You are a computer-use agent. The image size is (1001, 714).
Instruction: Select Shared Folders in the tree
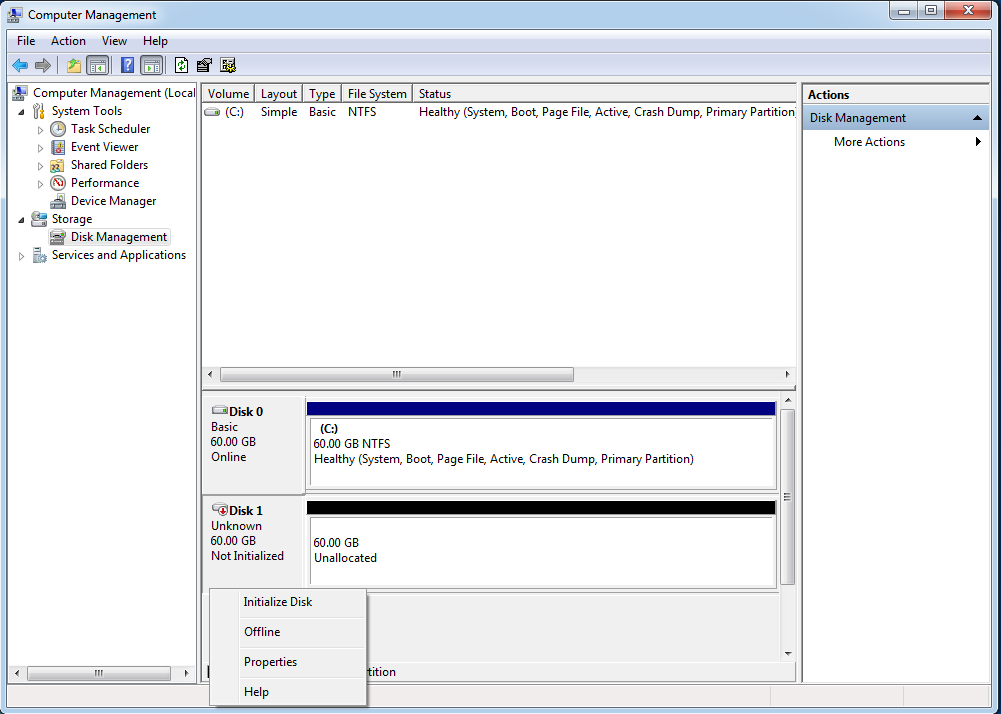(x=109, y=164)
